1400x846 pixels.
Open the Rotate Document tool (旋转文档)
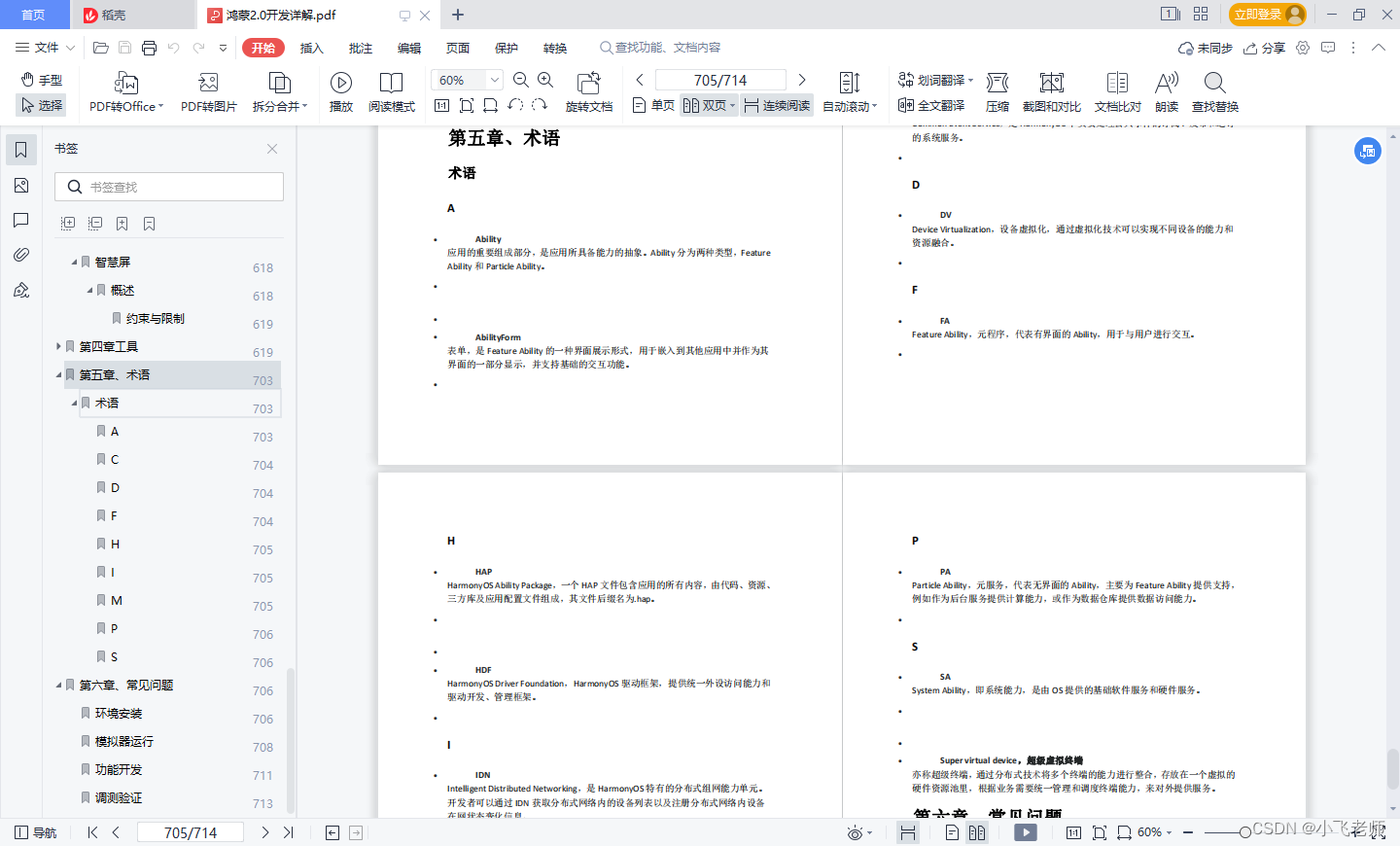click(588, 92)
